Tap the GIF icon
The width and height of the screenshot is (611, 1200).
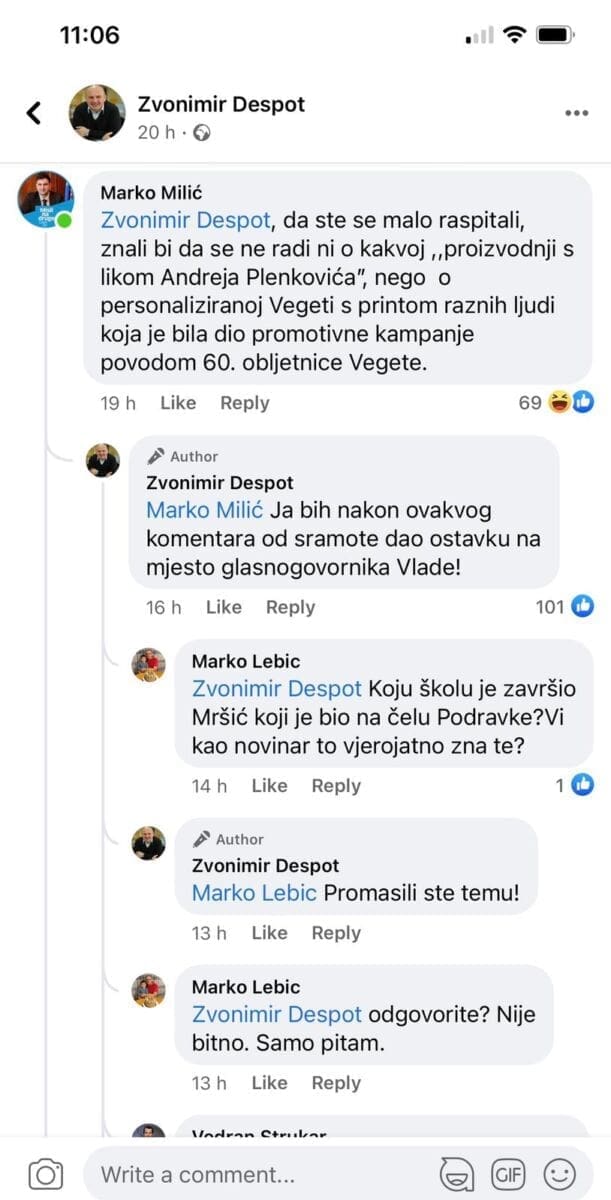pyautogui.click(x=509, y=1173)
